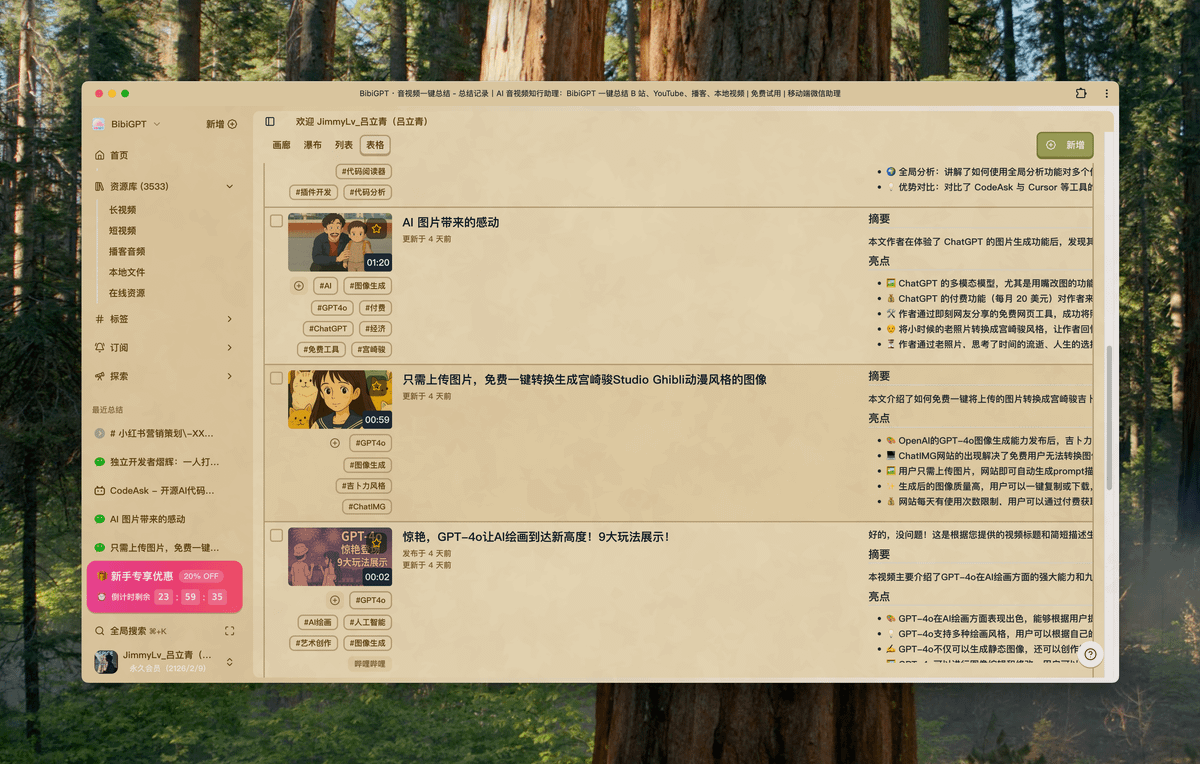Click the star icon on 01:20 thumbnail
Screen dimensions: 1200x764
point(376,229)
